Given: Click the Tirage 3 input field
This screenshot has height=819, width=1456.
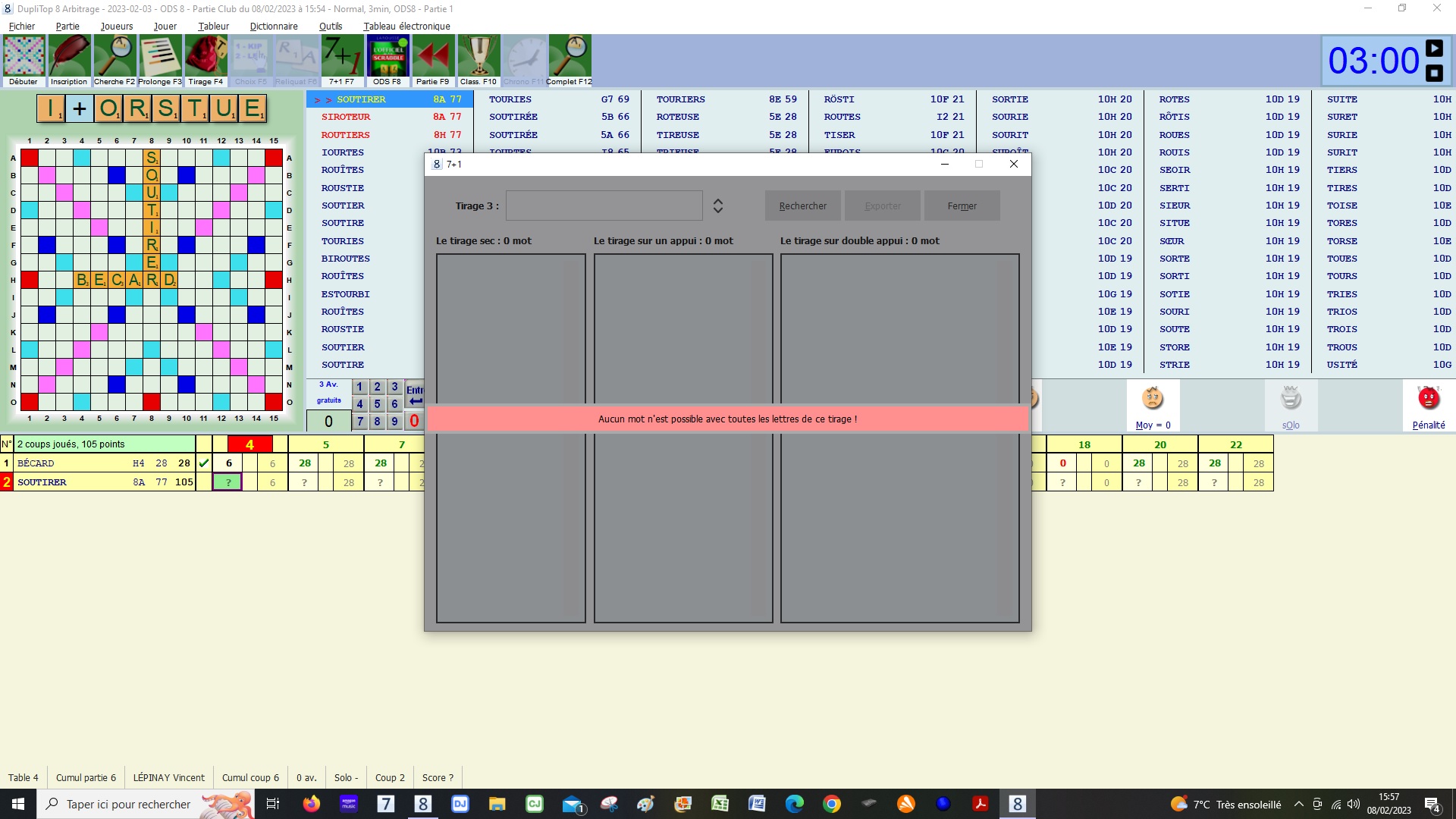Looking at the screenshot, I should click(x=604, y=206).
